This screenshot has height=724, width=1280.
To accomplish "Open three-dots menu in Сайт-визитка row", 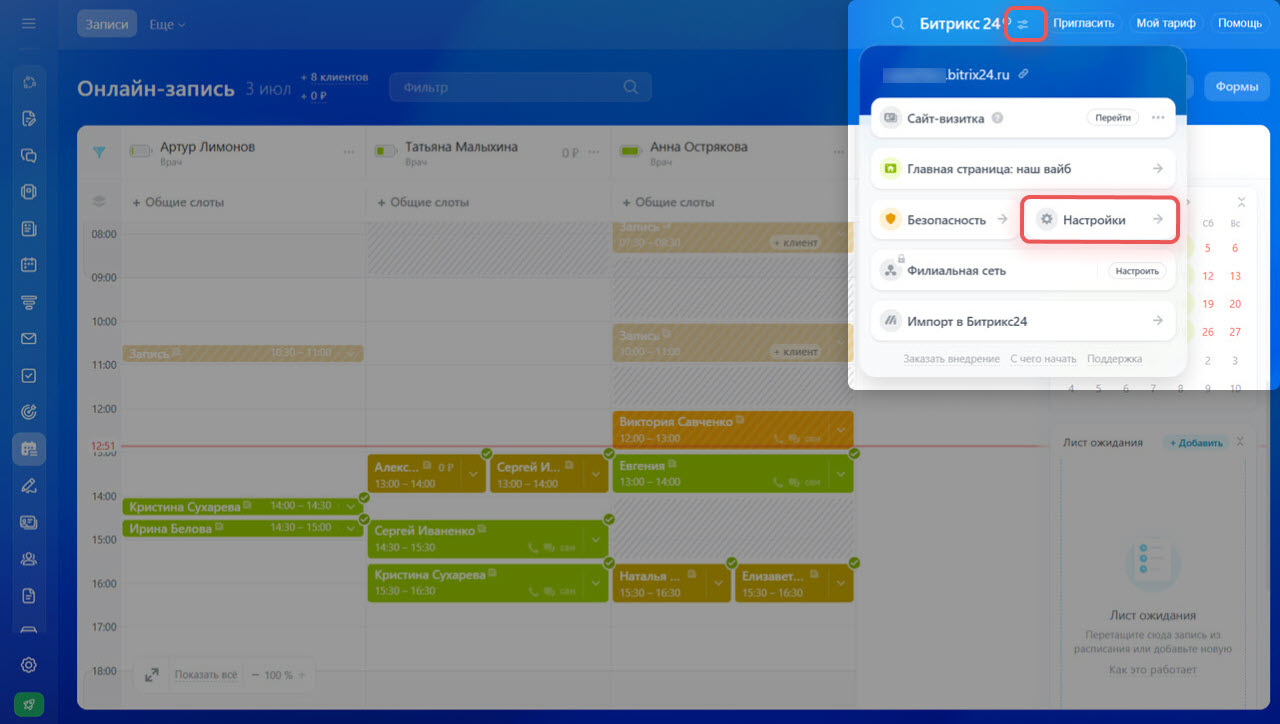I will pos(1158,118).
